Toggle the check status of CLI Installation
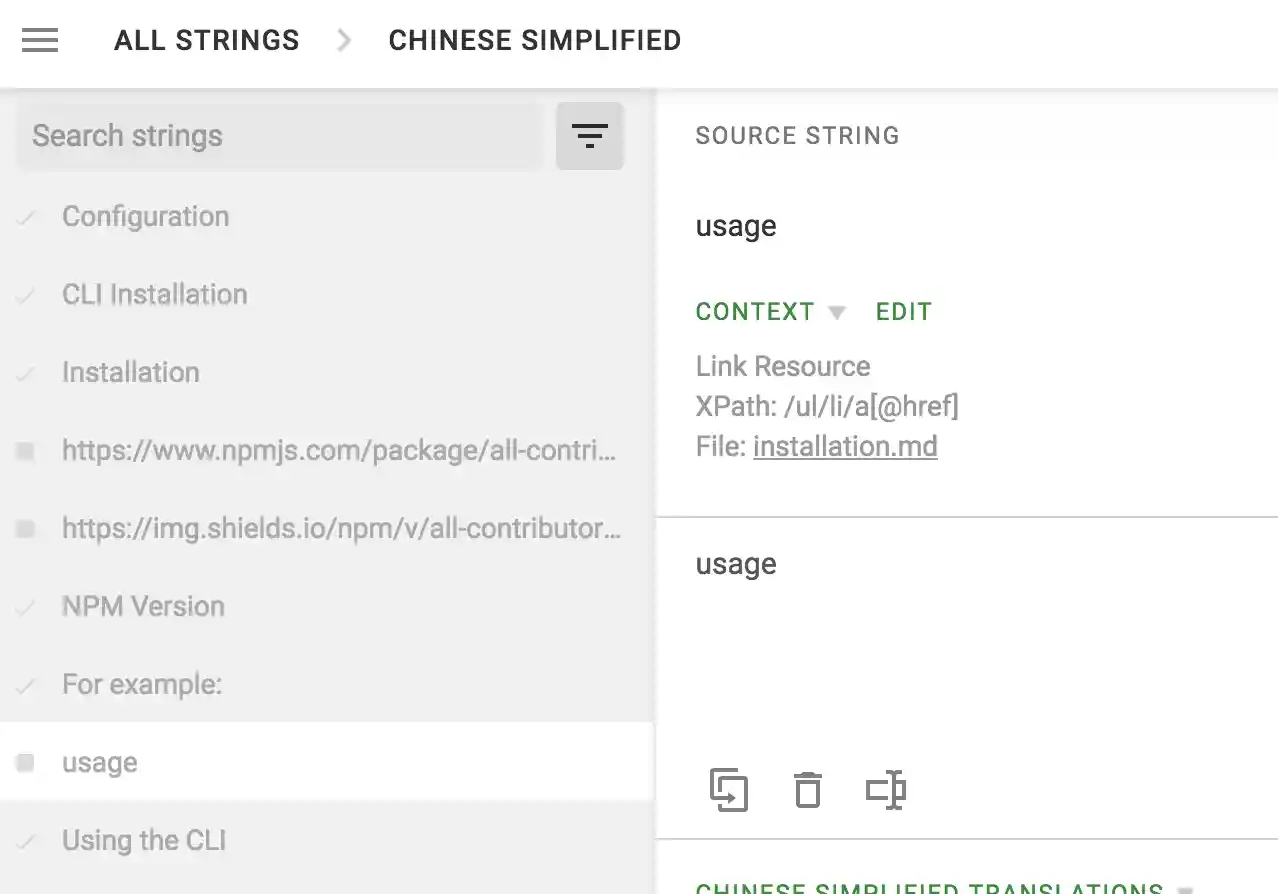 (25, 294)
